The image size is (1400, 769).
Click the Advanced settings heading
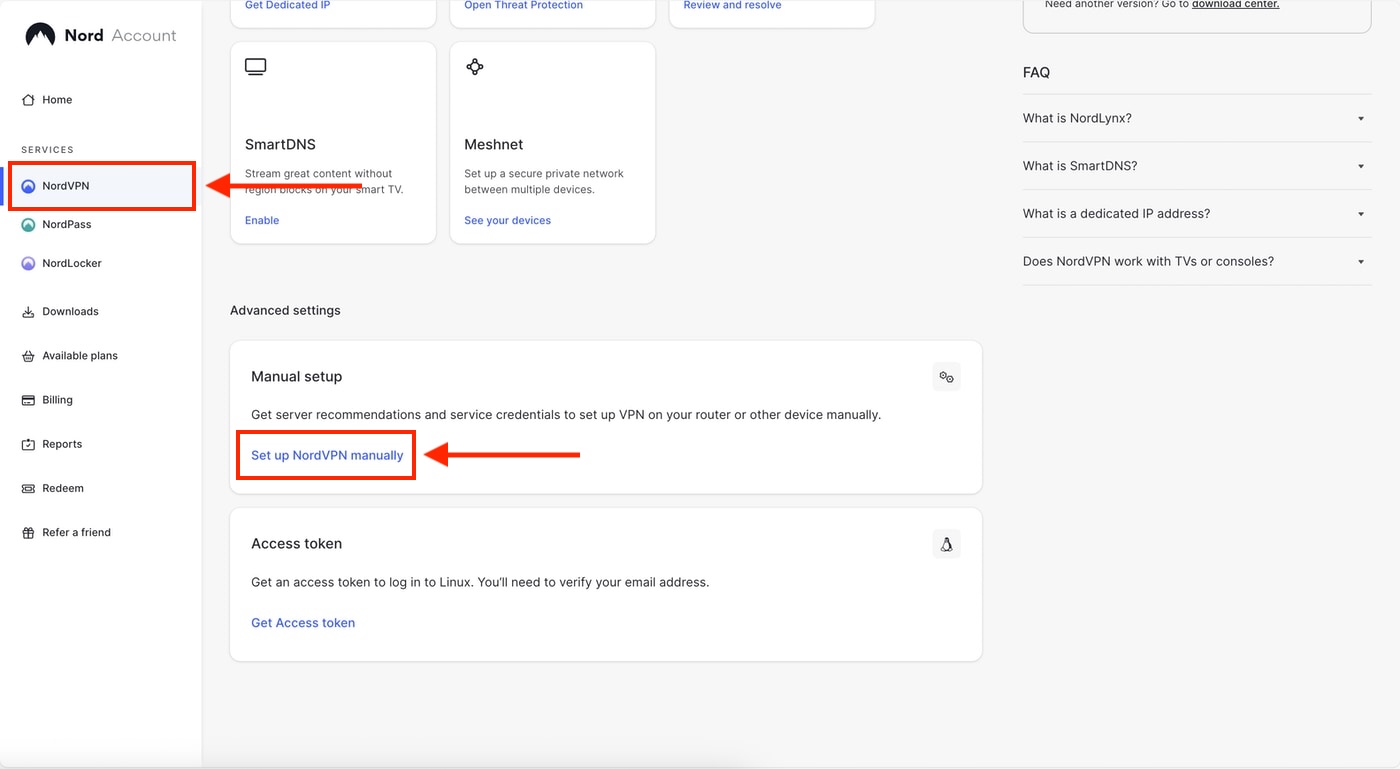pyautogui.click(x=285, y=311)
